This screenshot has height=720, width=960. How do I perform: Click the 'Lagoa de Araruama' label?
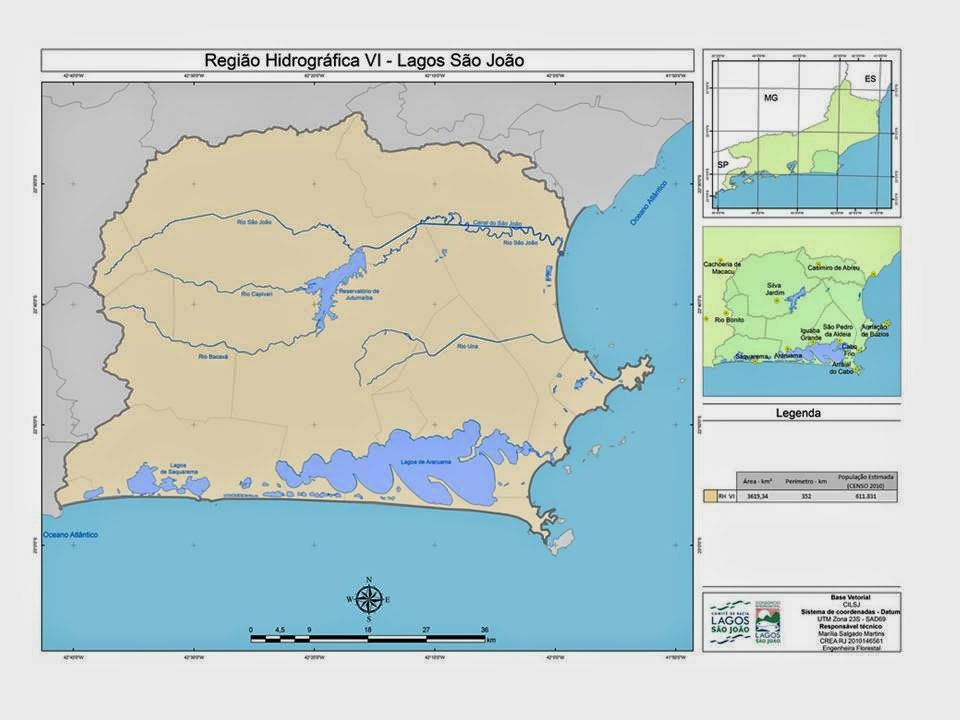point(425,462)
